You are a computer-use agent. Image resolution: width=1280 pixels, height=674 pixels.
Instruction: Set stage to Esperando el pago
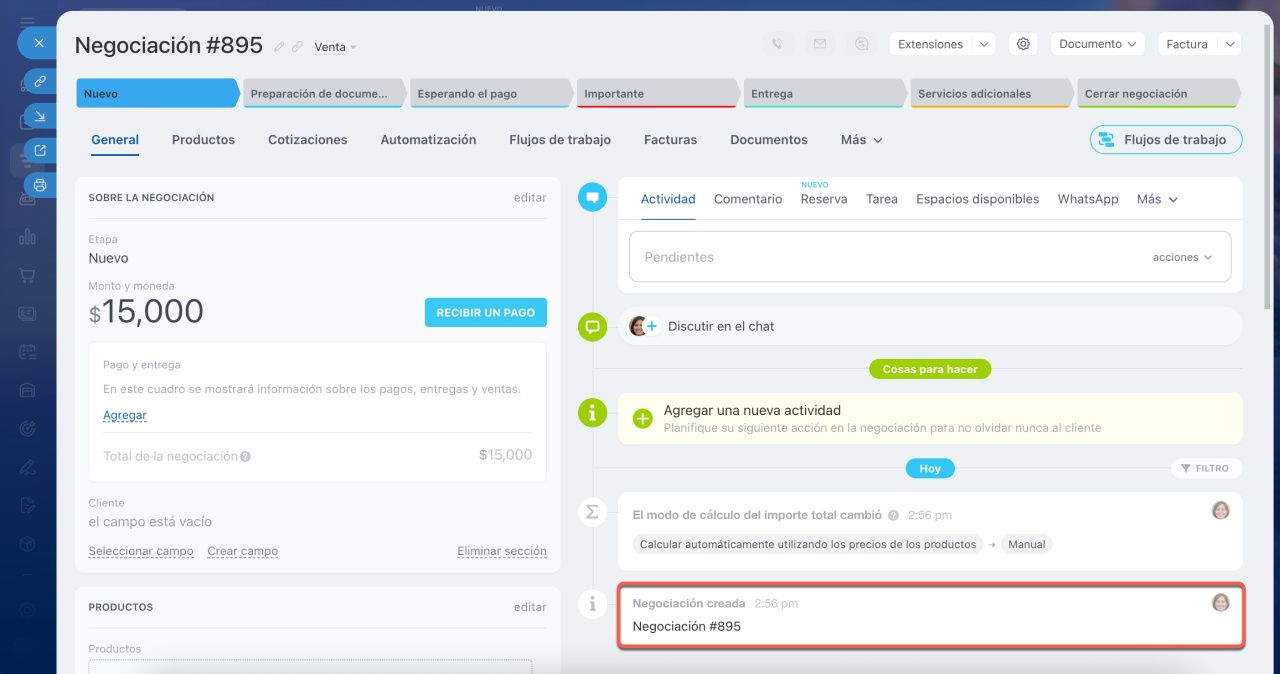tap(490, 94)
